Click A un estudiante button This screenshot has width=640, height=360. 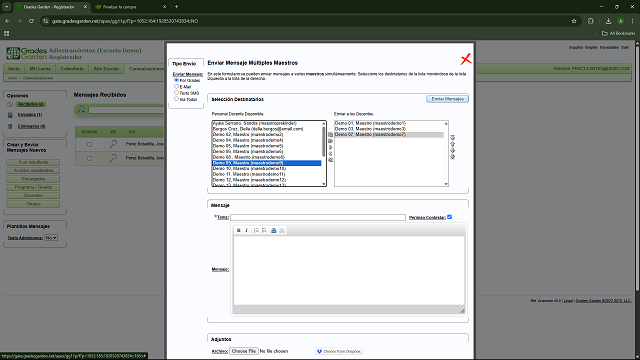33,162
